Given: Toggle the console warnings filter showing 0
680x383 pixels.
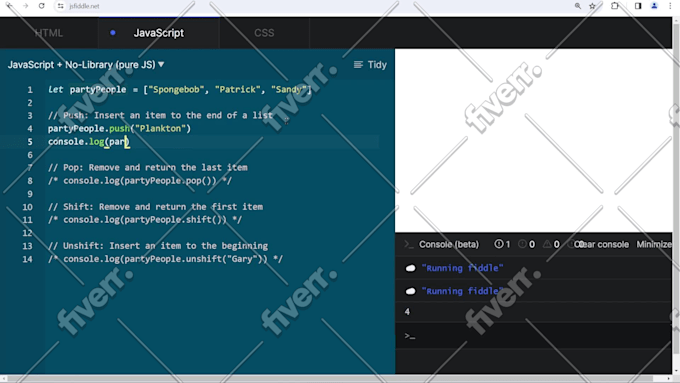Looking at the screenshot, I should (x=552, y=245).
